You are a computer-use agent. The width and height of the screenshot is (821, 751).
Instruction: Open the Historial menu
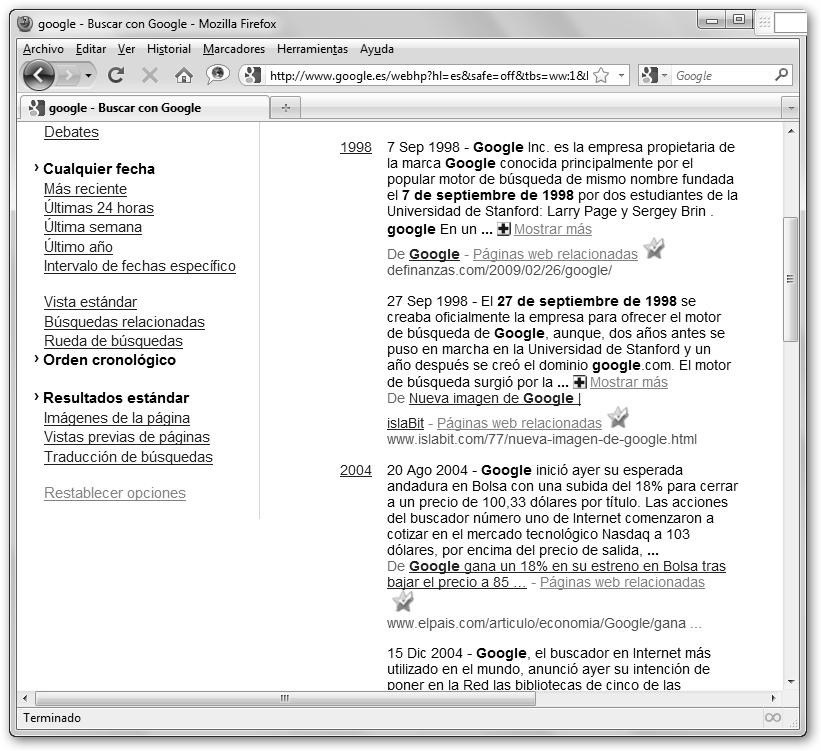(168, 49)
